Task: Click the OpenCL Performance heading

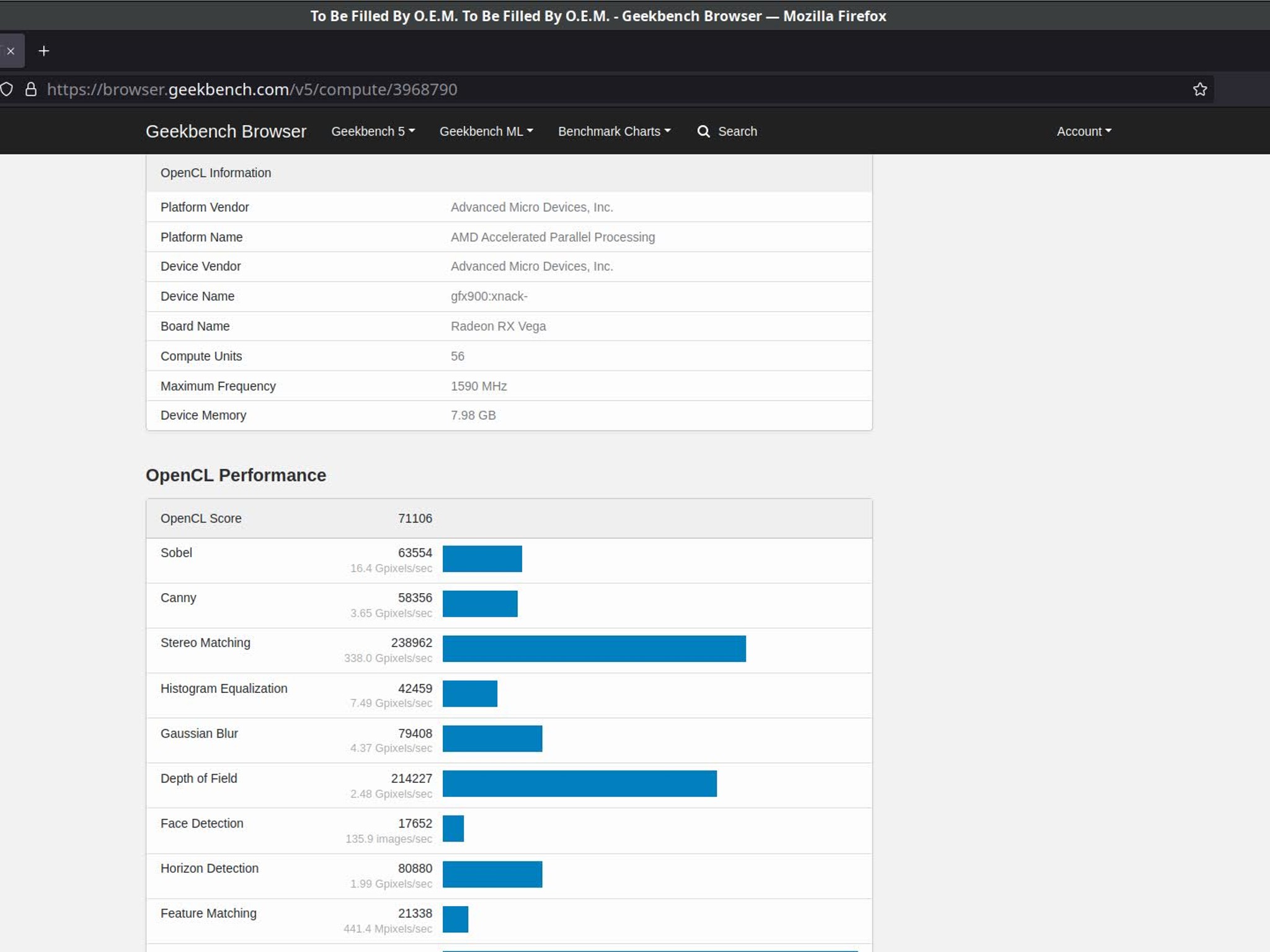Action: 236,475
